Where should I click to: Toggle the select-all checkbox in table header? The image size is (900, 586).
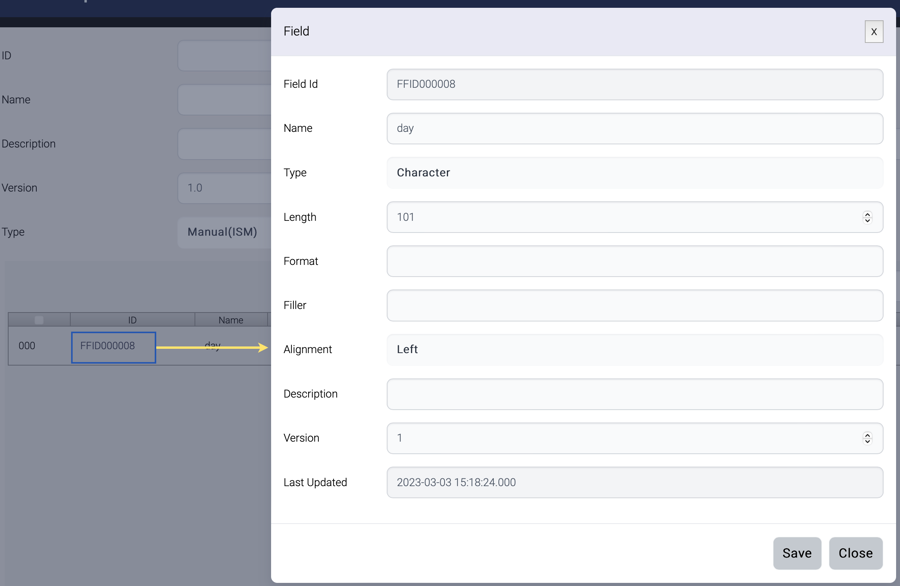(39, 320)
